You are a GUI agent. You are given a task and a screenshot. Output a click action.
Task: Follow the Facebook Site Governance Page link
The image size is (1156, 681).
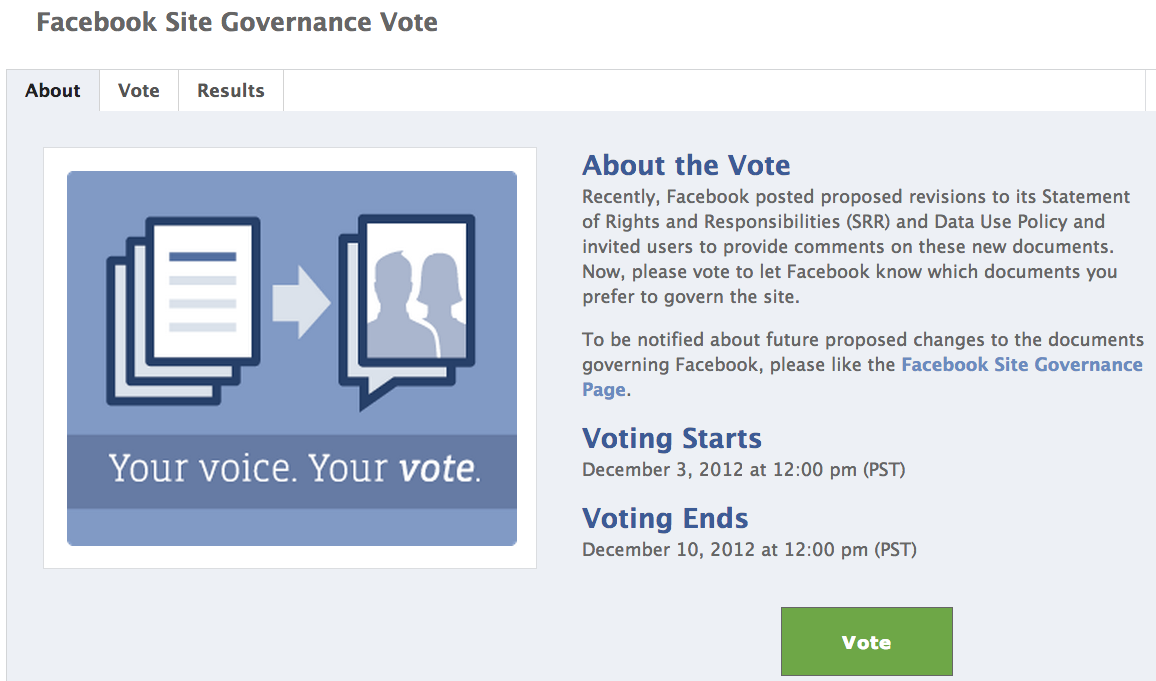(x=1021, y=365)
